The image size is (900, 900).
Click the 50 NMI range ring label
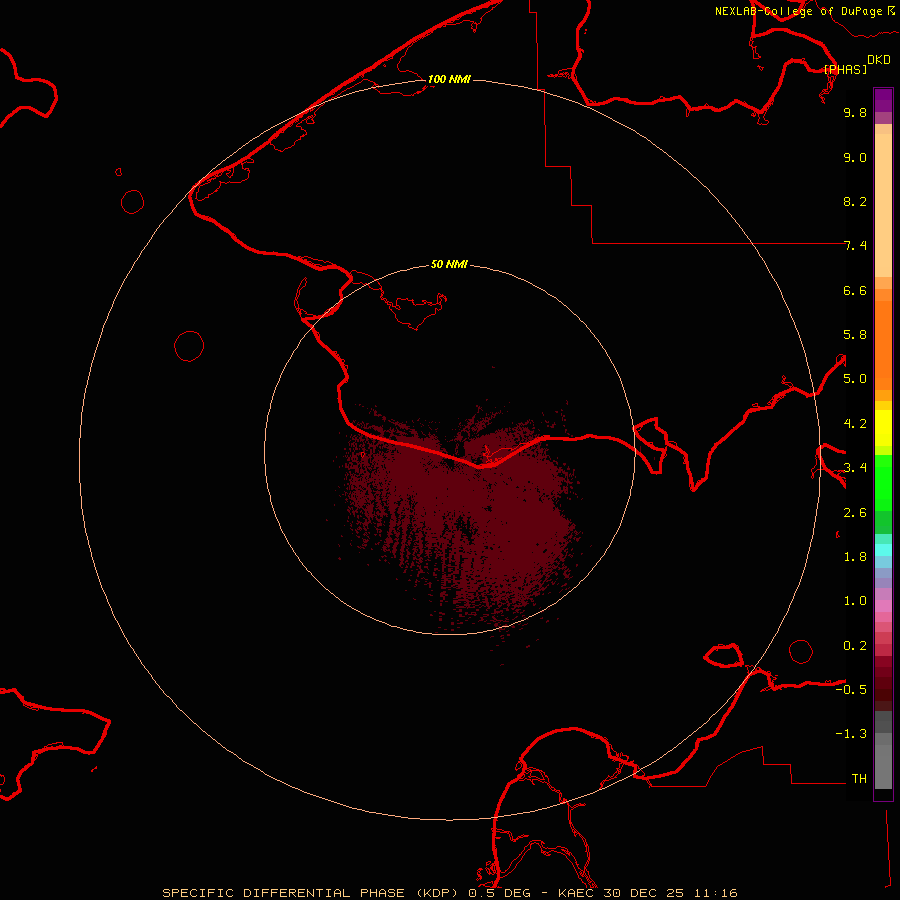click(449, 264)
